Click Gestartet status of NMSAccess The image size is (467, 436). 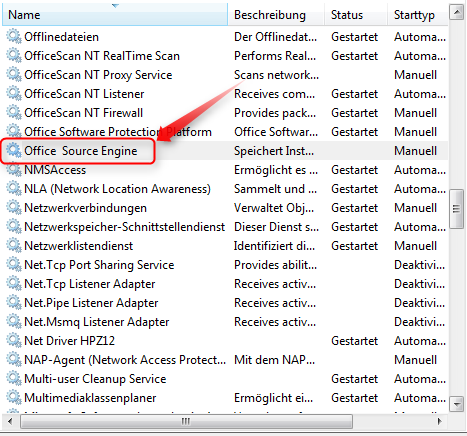tap(355, 170)
